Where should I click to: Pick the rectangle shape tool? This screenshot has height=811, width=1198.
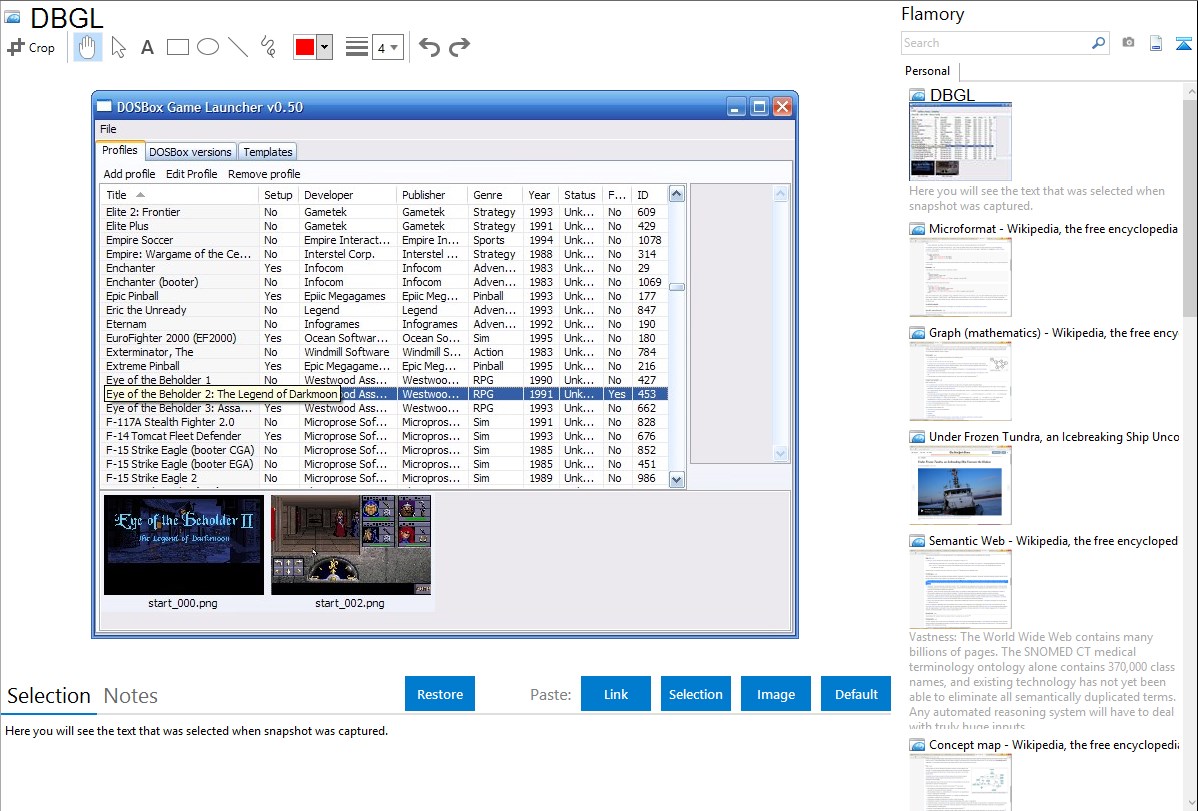coord(177,47)
